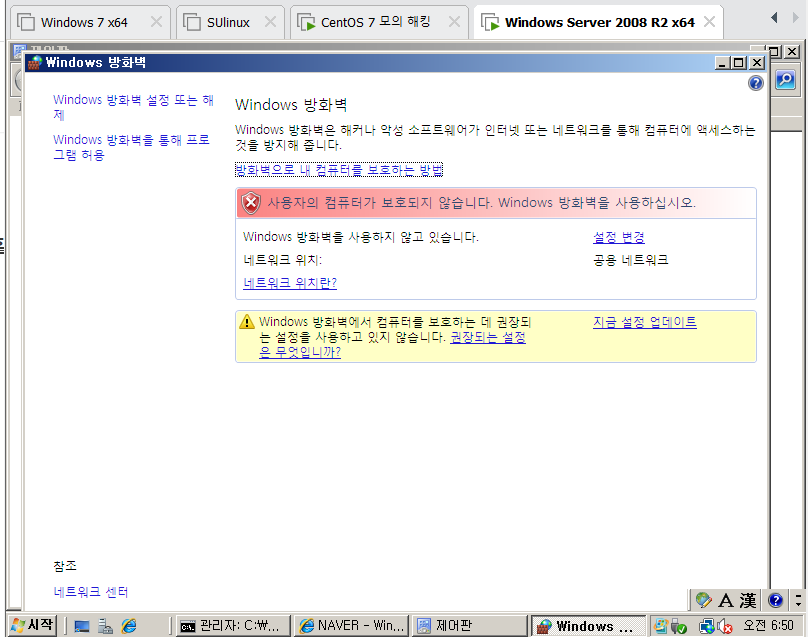Open '방화벽으로 내 컴퓨터를 보호하는 방법' link

339,170
